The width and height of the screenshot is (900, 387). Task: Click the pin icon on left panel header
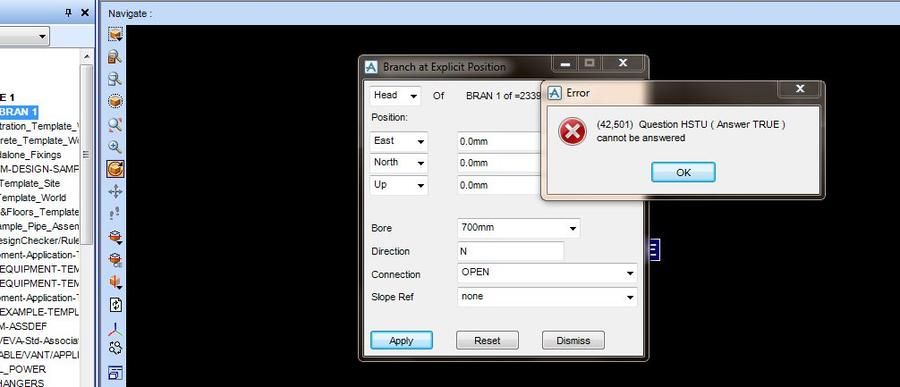(x=68, y=12)
